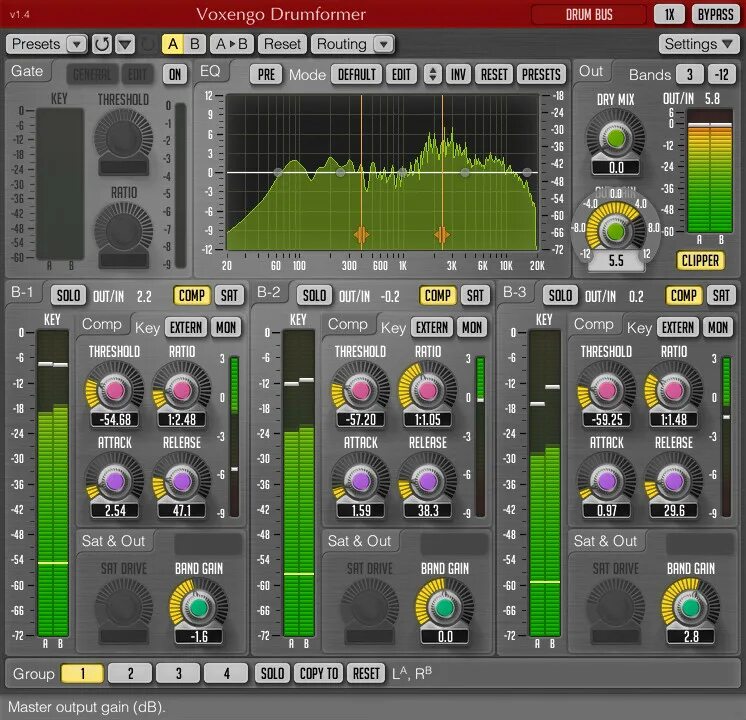Click the top bar Reset button

282,44
